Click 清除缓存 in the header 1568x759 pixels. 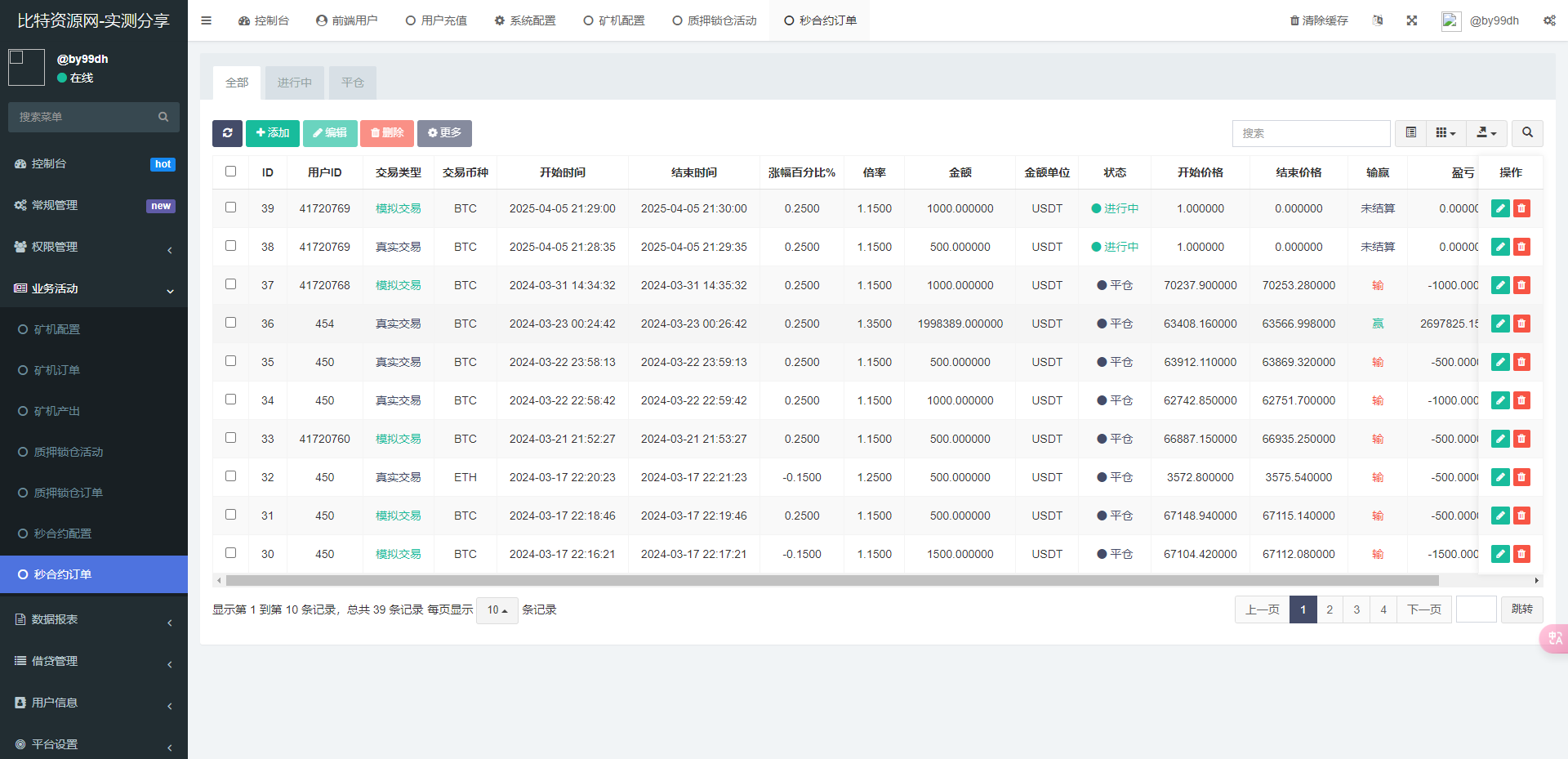coord(1319,20)
